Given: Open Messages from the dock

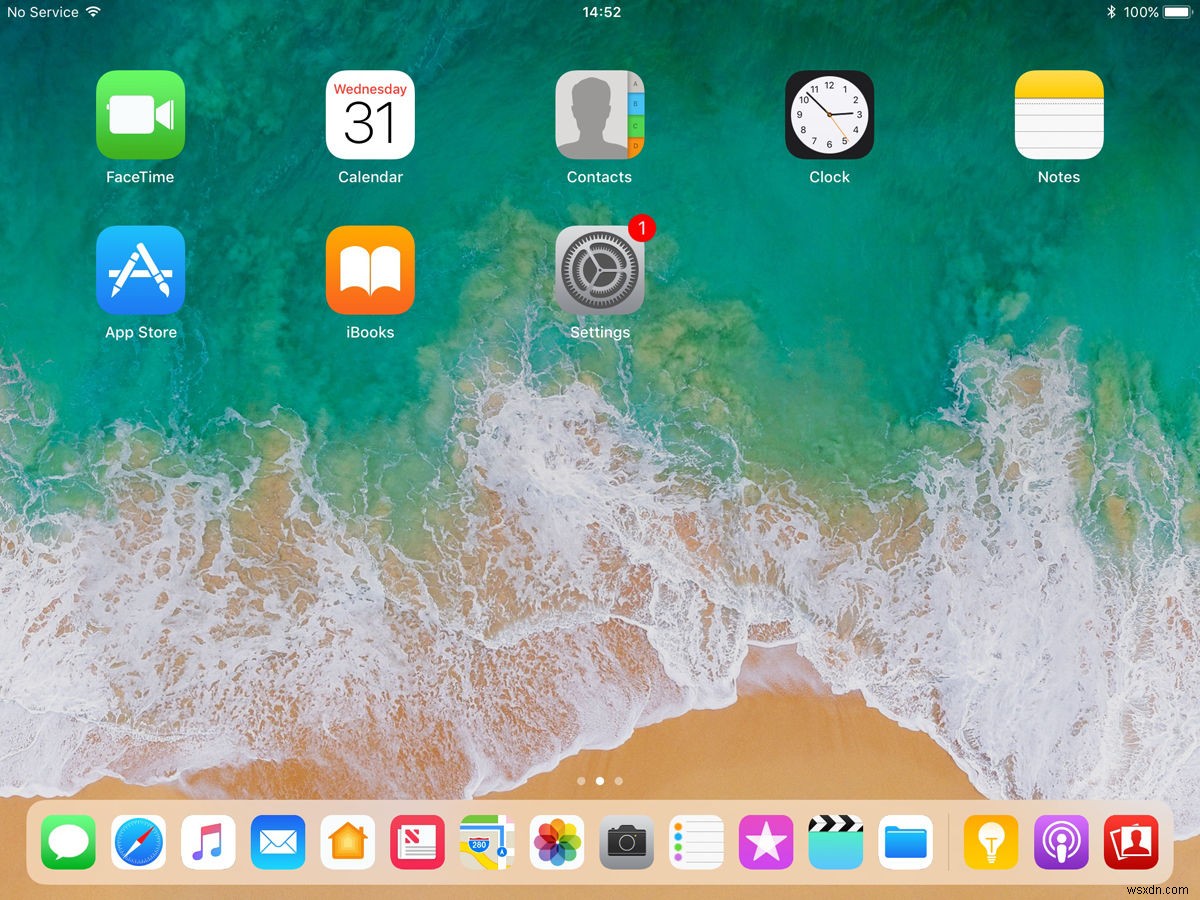Looking at the screenshot, I should coord(68,842).
